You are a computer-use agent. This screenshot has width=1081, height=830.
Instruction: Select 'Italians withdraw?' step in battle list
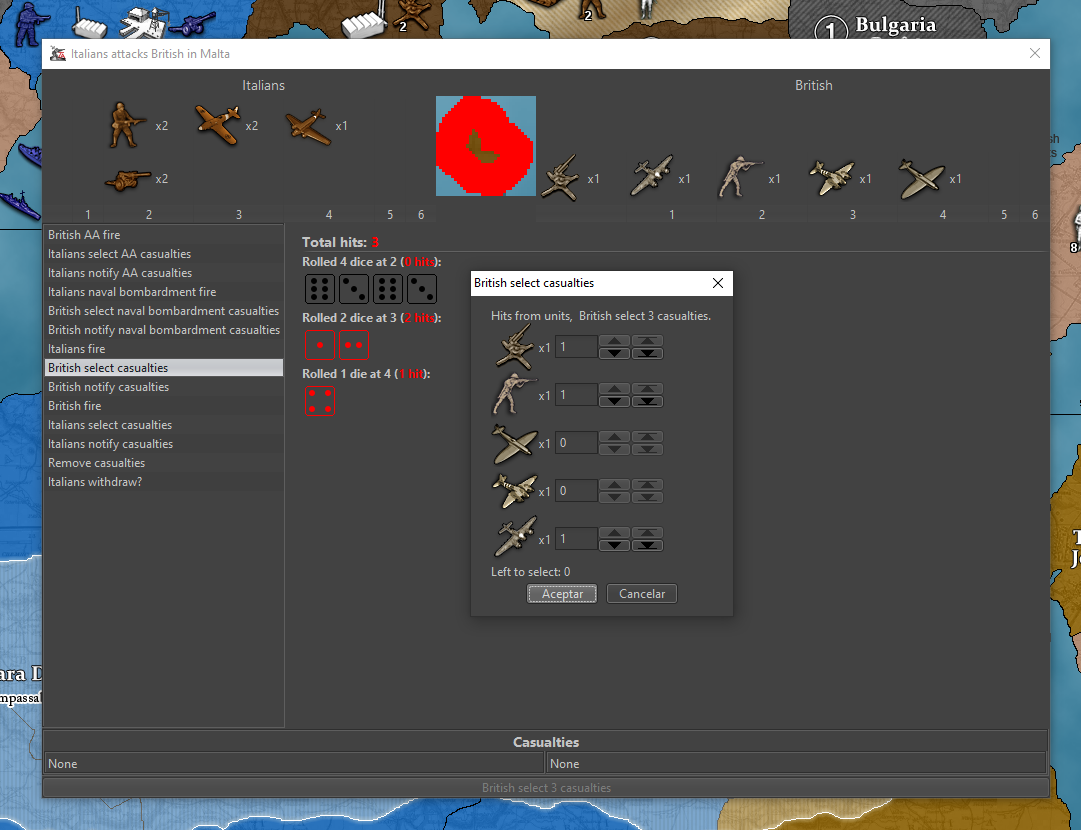95,482
